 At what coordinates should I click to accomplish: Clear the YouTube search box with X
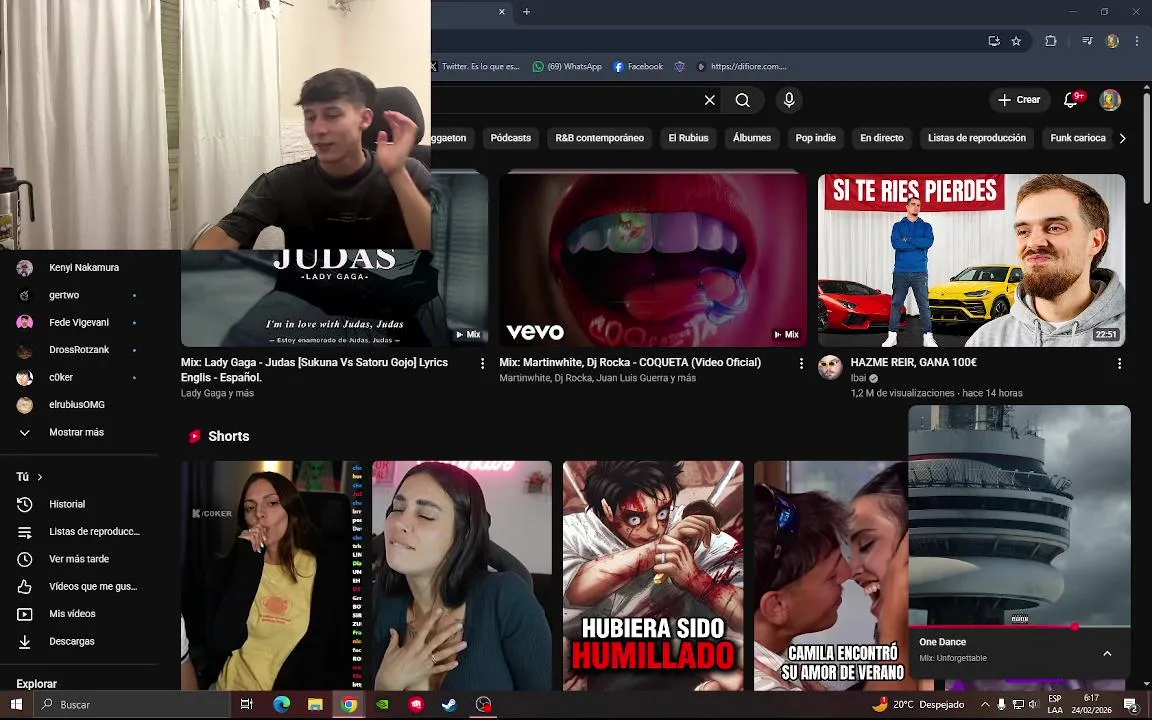pyautogui.click(x=710, y=100)
